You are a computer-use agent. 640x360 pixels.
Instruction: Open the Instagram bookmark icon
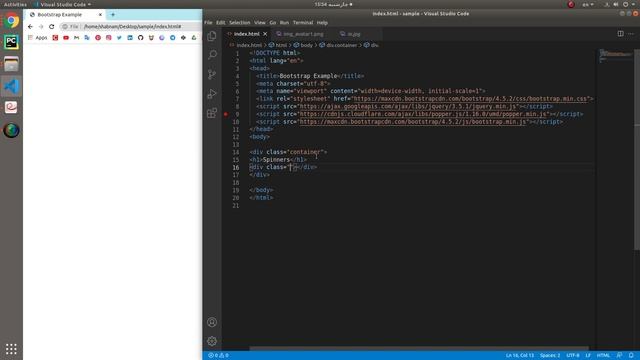click(x=109, y=38)
